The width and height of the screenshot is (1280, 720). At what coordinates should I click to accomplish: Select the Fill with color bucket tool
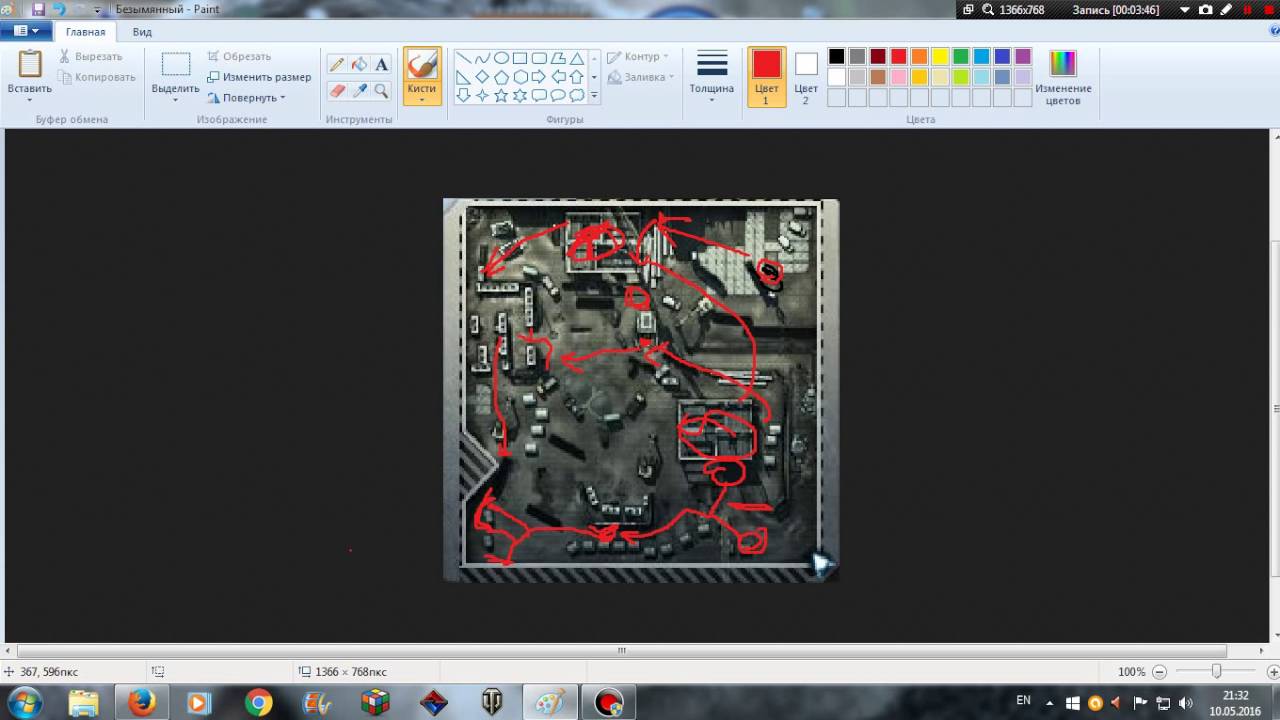pos(359,64)
